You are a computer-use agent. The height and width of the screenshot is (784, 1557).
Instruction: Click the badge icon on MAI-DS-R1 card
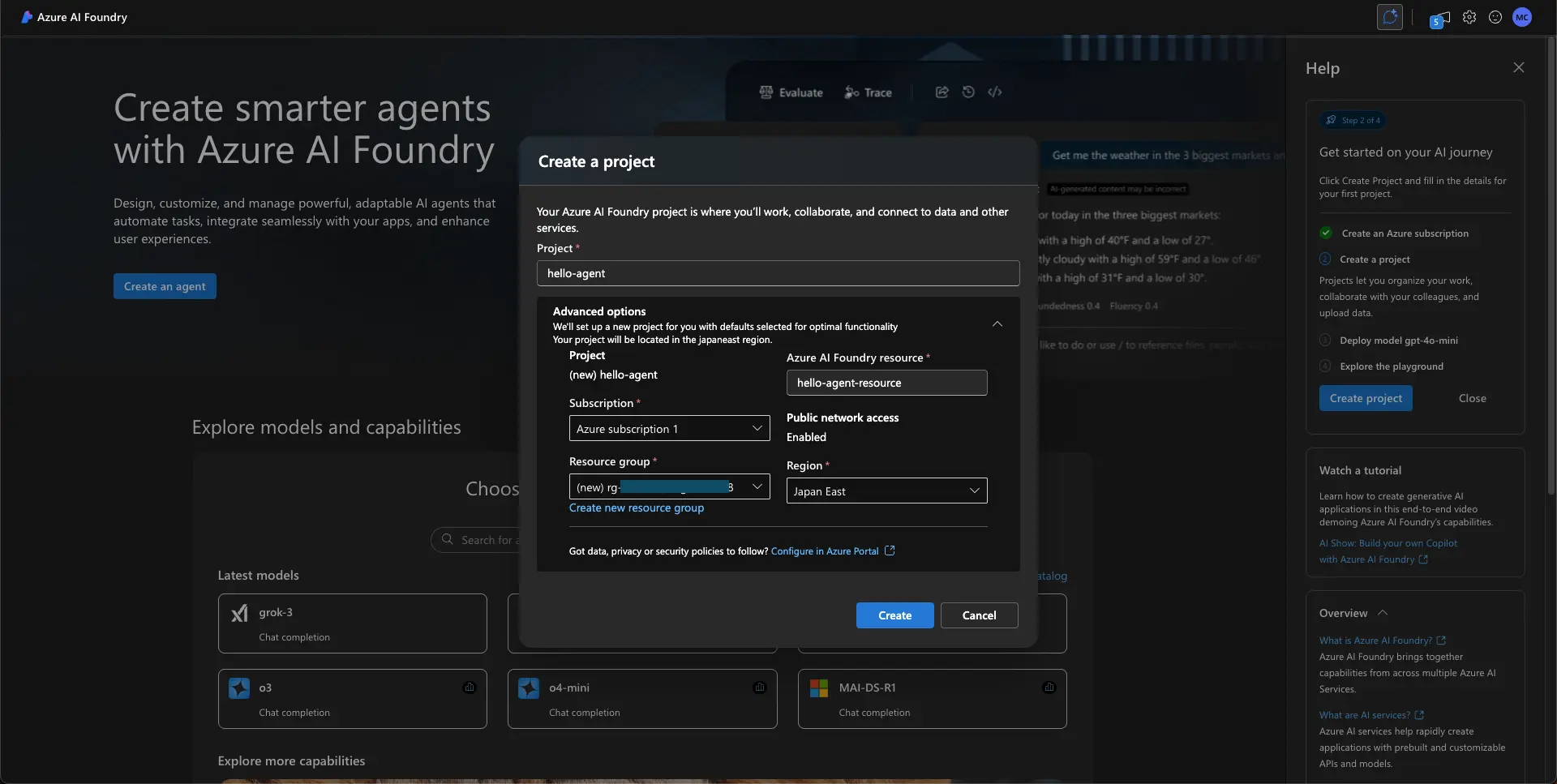[x=1049, y=688]
